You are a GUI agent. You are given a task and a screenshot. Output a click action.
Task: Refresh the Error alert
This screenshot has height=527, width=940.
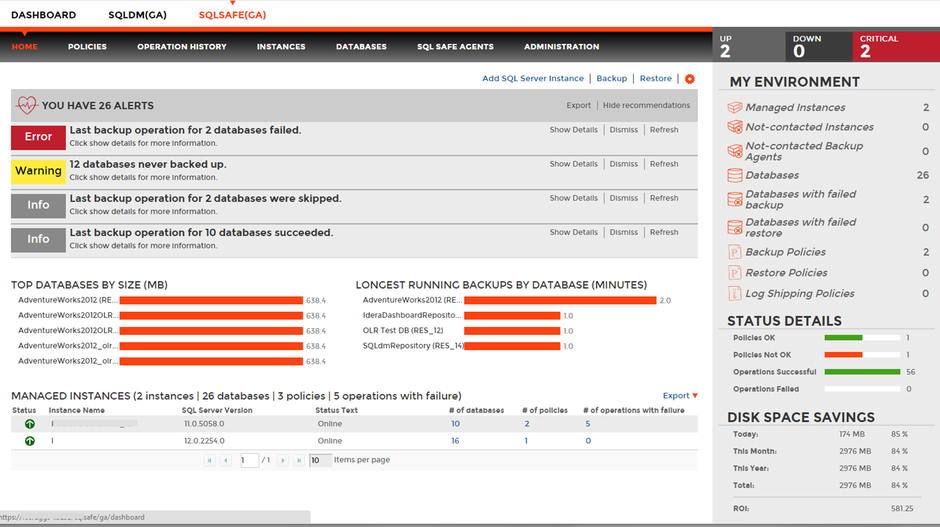pyautogui.click(x=664, y=130)
